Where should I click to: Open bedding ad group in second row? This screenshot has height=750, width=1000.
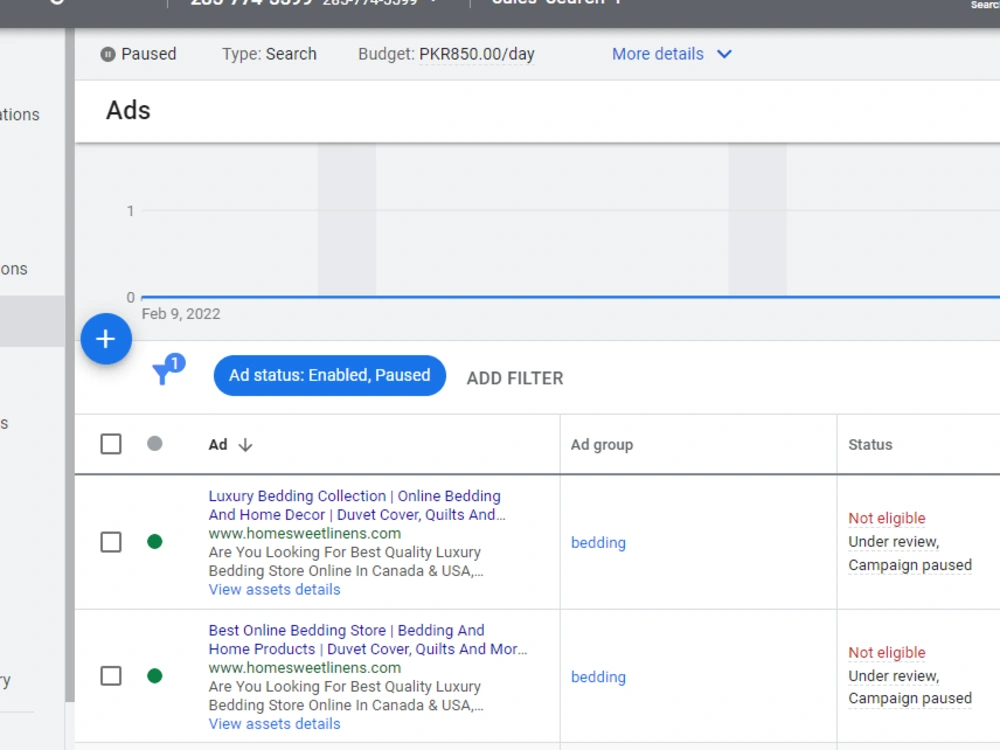pos(598,677)
